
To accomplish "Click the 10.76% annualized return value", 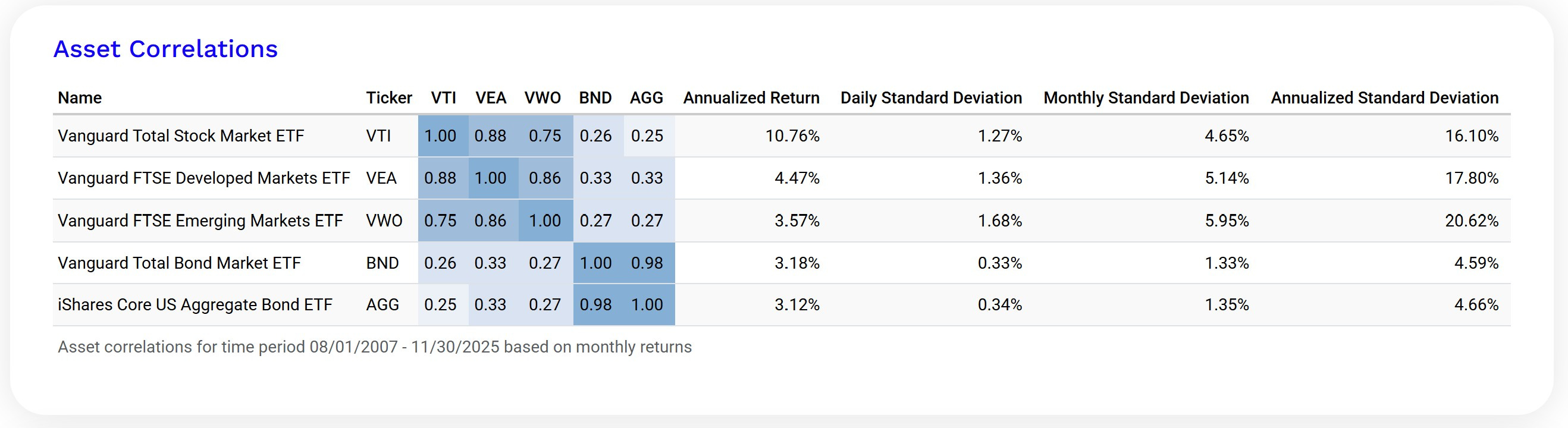I will pyautogui.click(x=792, y=136).
